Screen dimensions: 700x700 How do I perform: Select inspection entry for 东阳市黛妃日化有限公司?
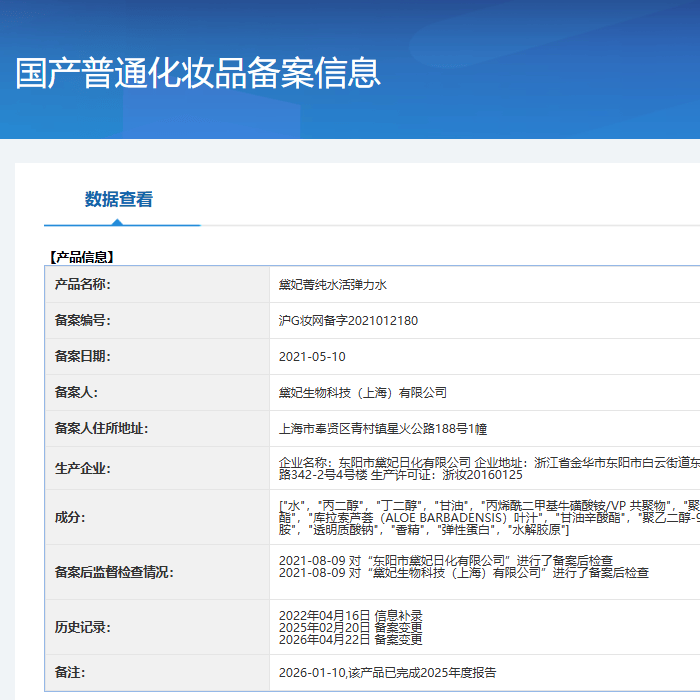(446, 561)
